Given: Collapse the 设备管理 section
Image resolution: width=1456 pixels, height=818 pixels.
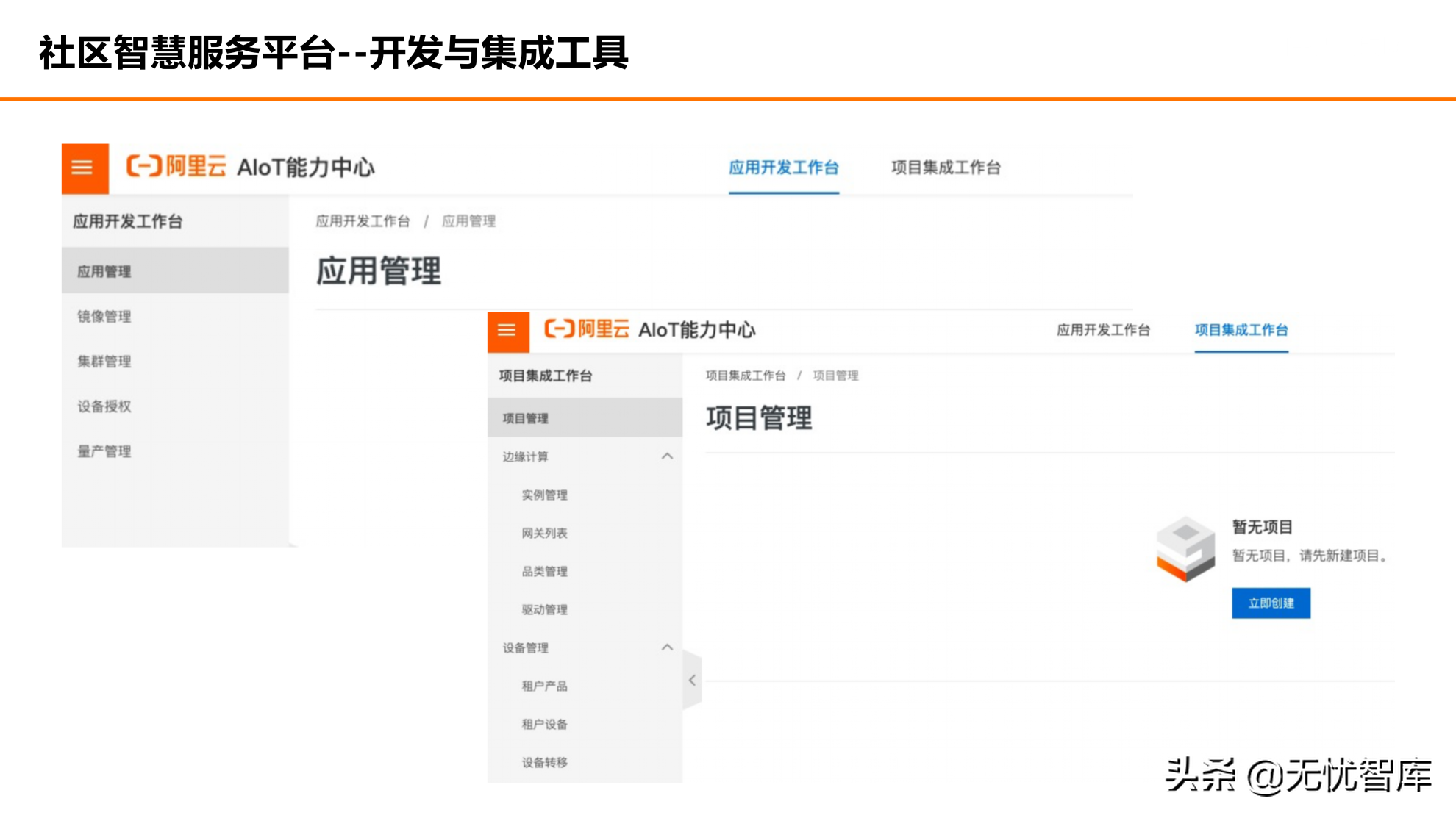Looking at the screenshot, I should 668,647.
